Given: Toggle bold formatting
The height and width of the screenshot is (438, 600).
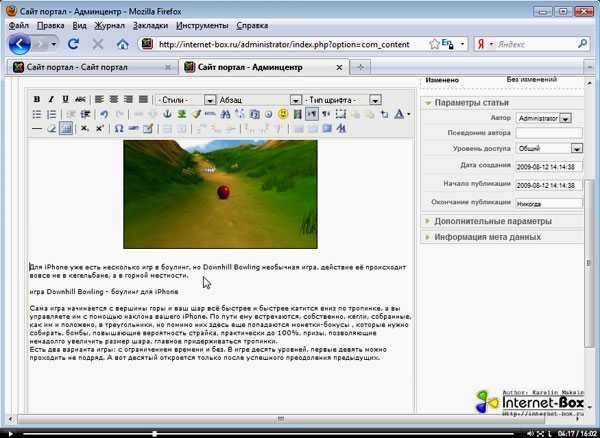Looking at the screenshot, I should click(x=37, y=99).
